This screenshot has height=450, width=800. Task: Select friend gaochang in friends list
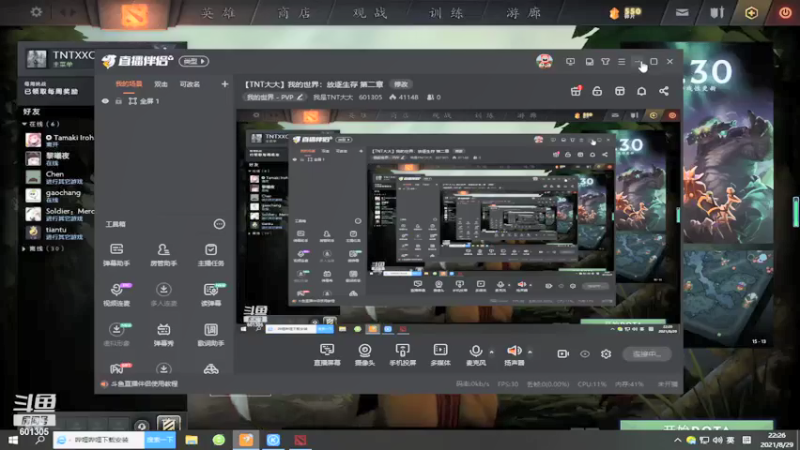point(59,195)
